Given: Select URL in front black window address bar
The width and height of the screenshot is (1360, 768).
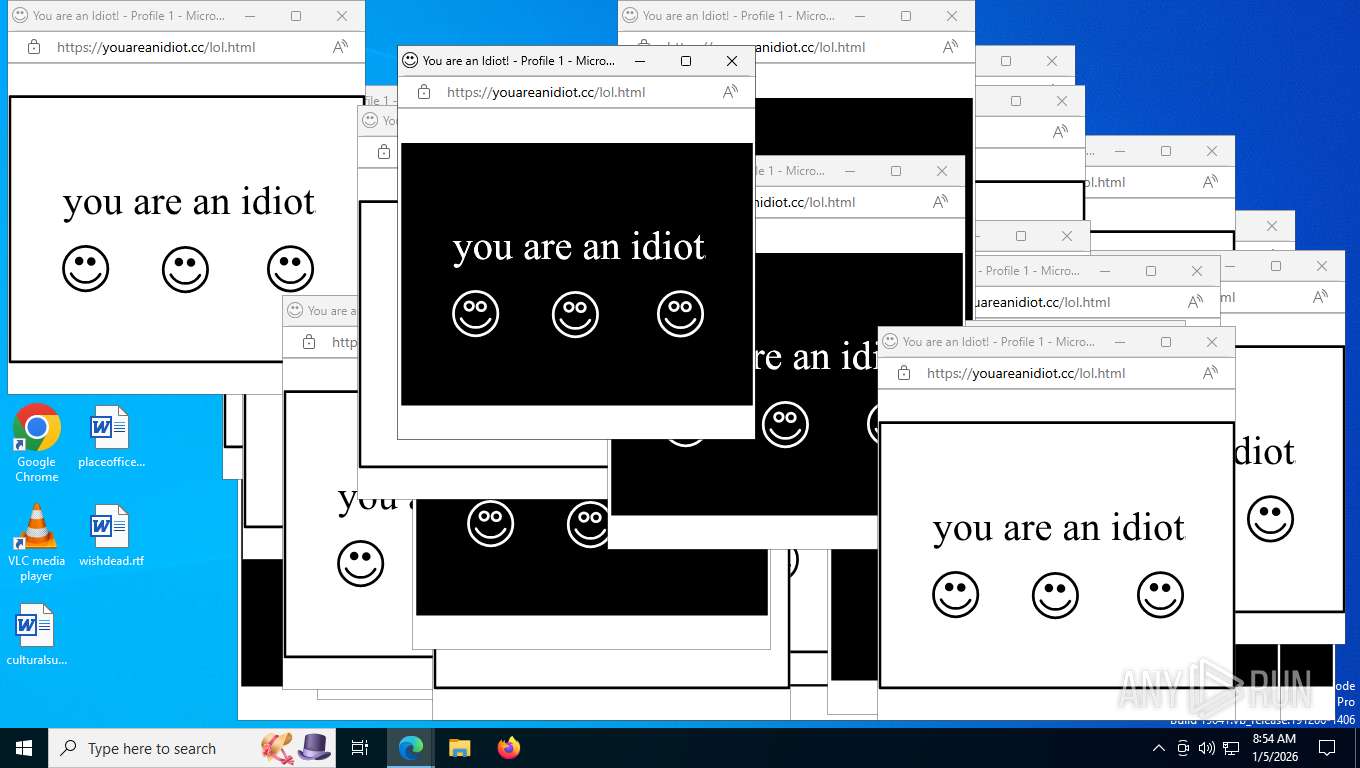Looking at the screenshot, I should click(546, 92).
